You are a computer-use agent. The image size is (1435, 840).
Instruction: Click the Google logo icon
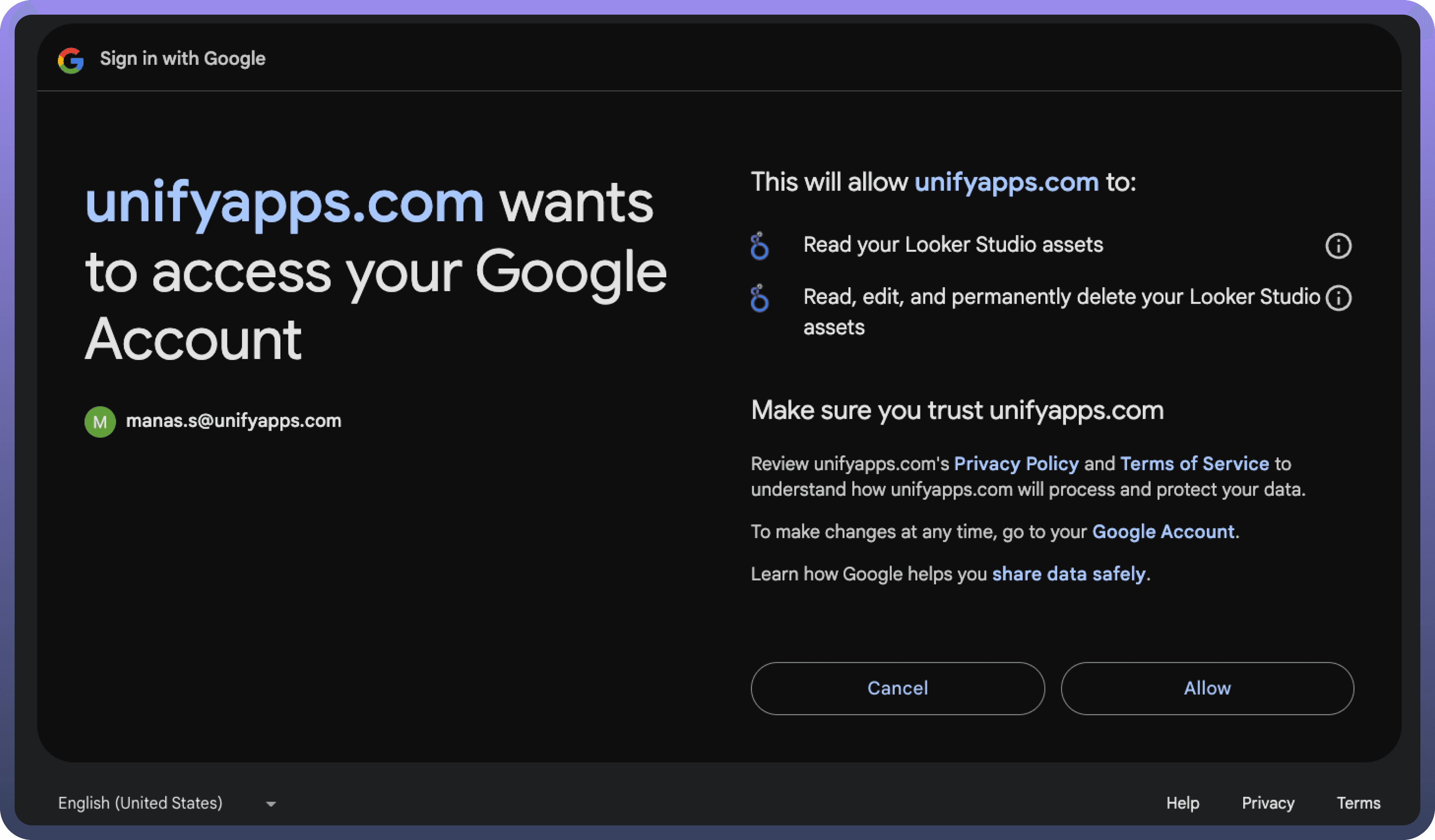click(x=71, y=60)
